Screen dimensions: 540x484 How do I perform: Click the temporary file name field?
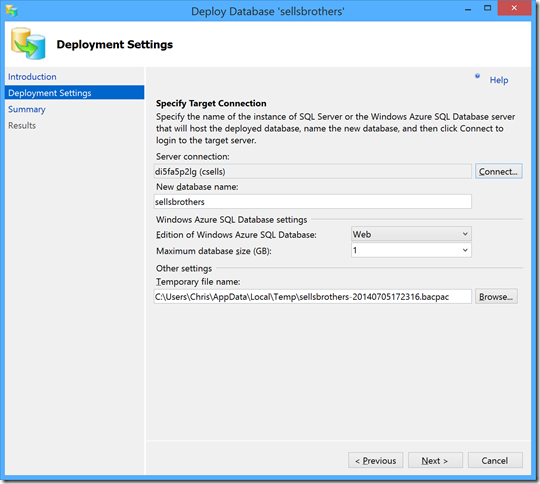(312, 297)
